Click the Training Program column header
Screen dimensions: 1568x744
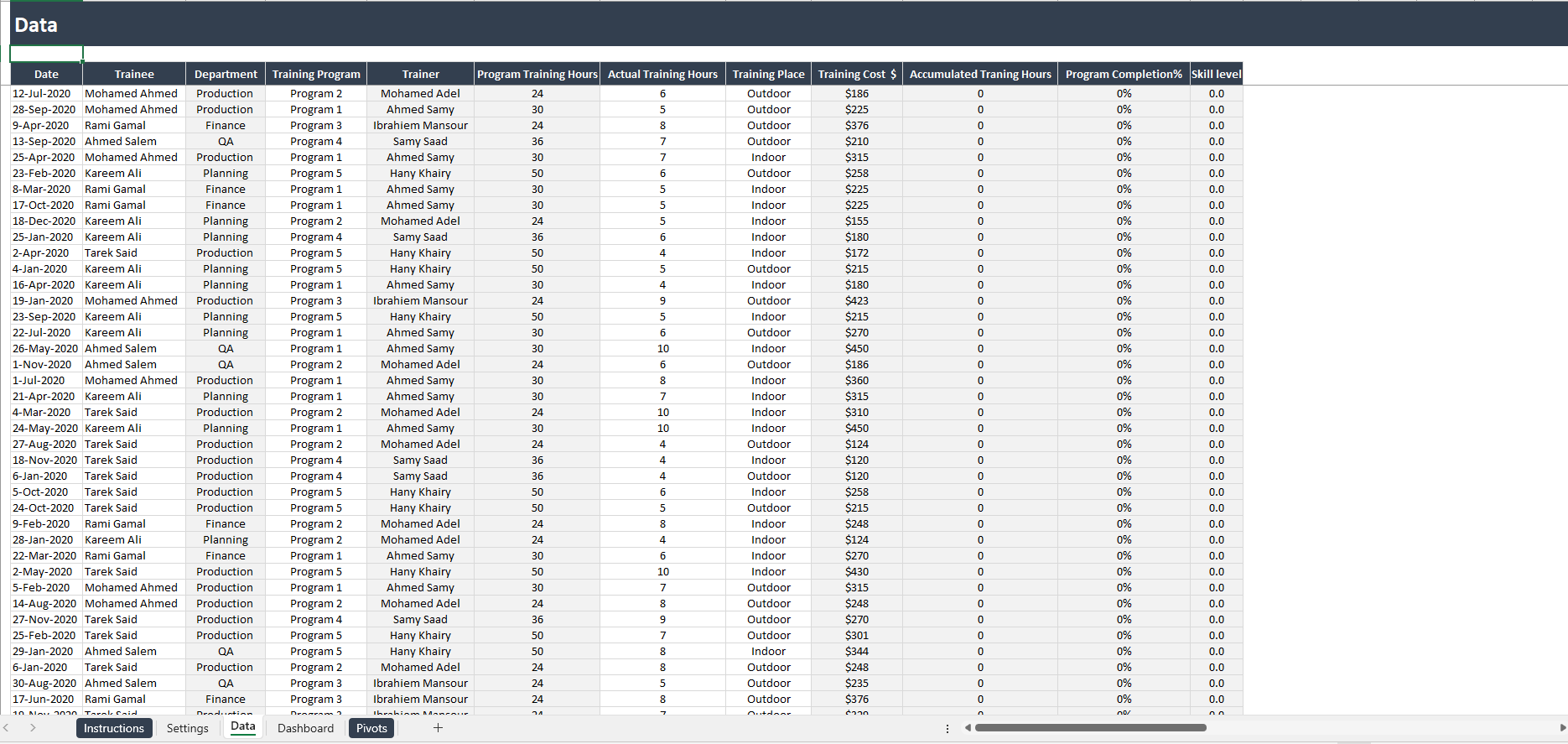coord(316,74)
